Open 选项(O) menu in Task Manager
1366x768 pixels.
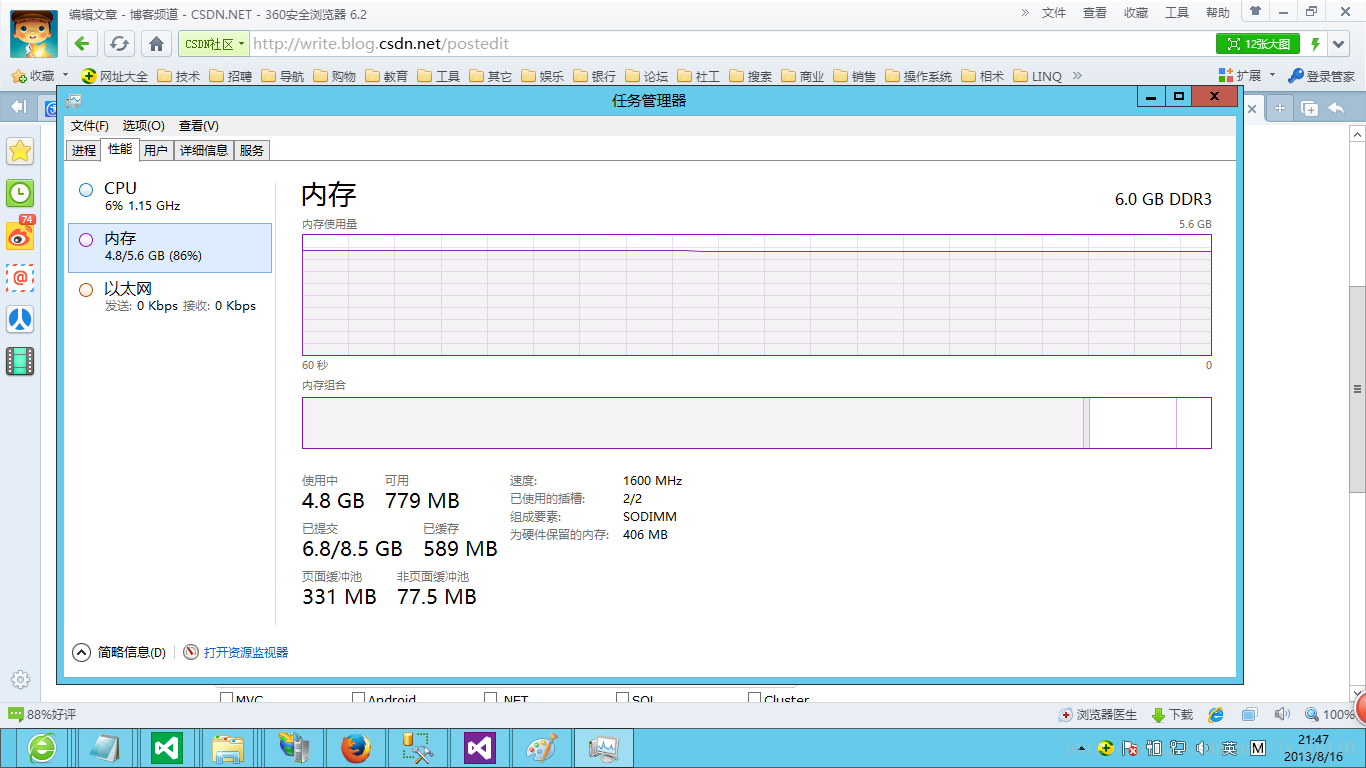(x=144, y=126)
